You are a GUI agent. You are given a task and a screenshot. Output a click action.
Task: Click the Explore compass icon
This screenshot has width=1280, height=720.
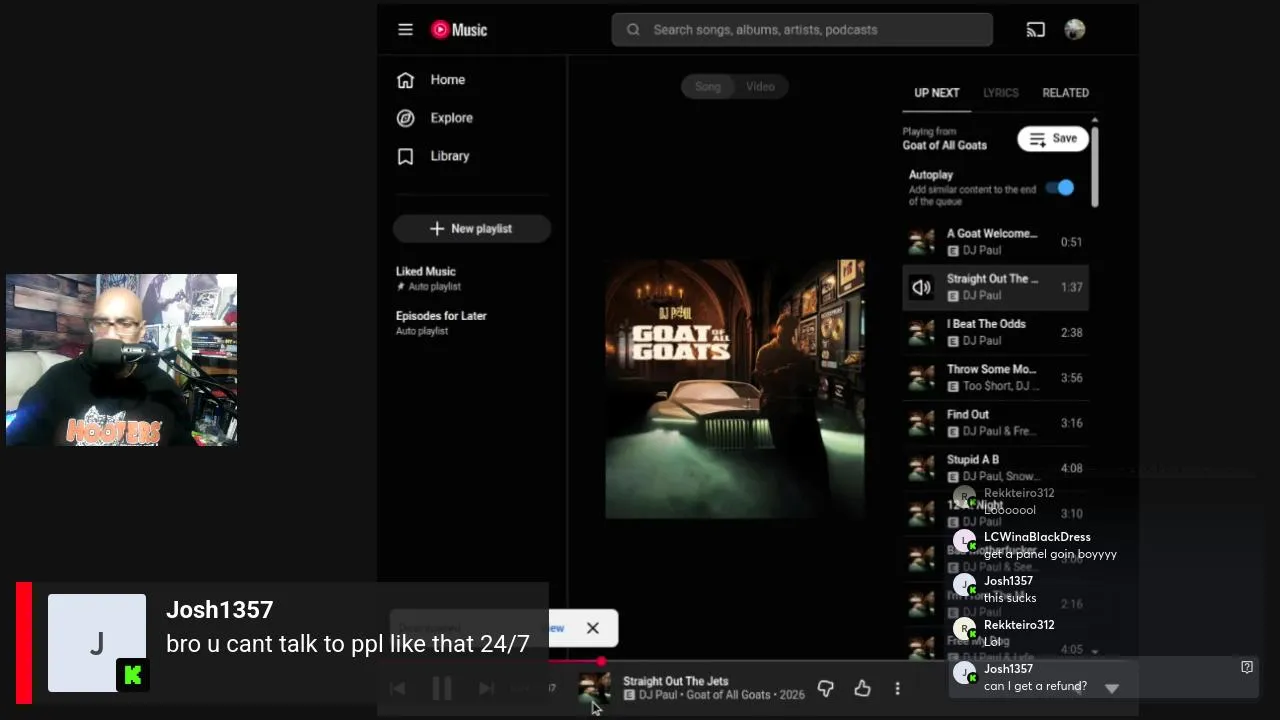click(405, 118)
